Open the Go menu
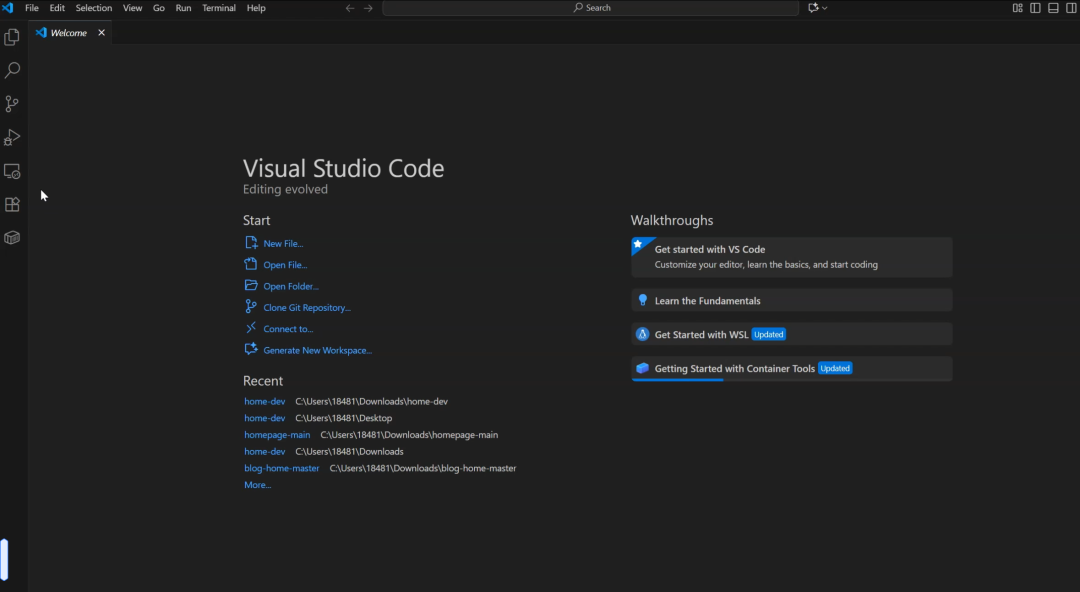Screen dimensions: 1080x592 (x=158, y=8)
